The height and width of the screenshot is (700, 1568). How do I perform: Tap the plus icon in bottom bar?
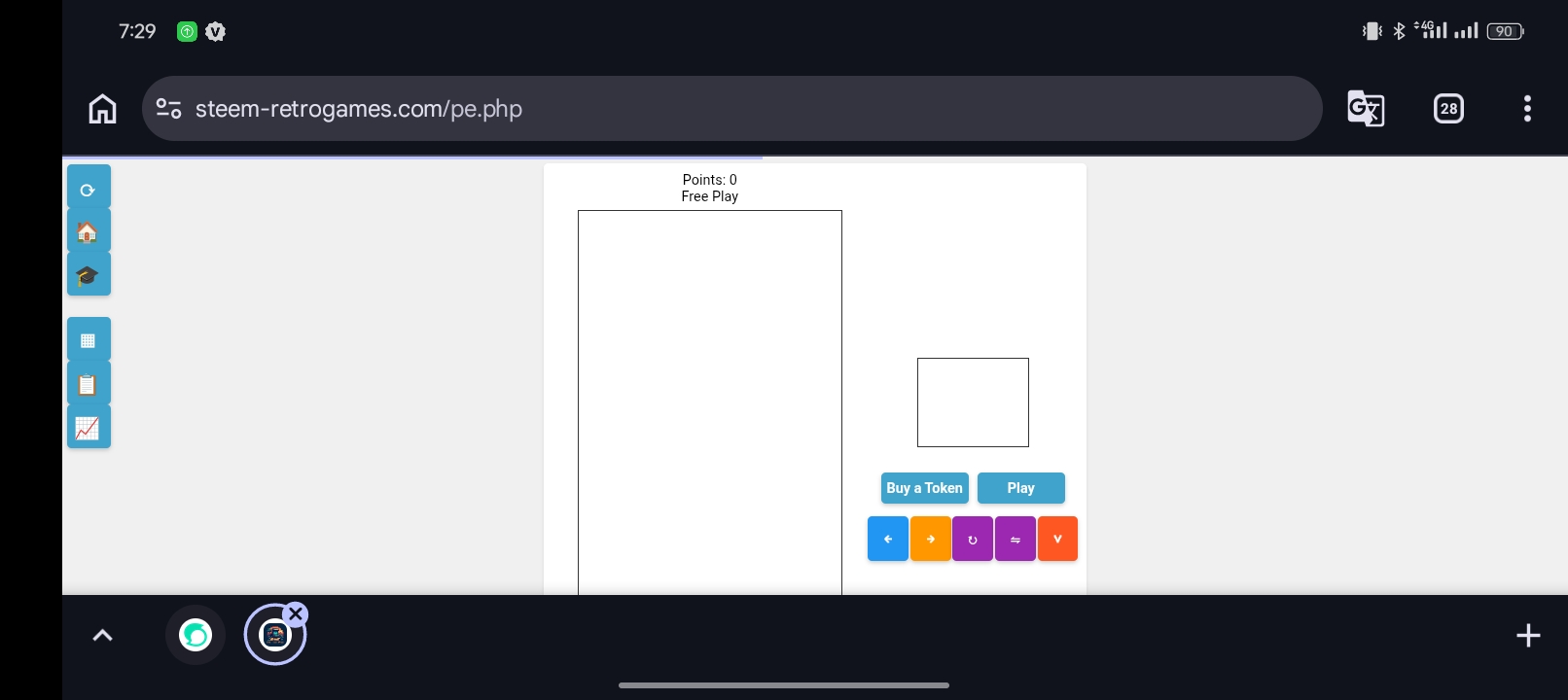click(1528, 636)
